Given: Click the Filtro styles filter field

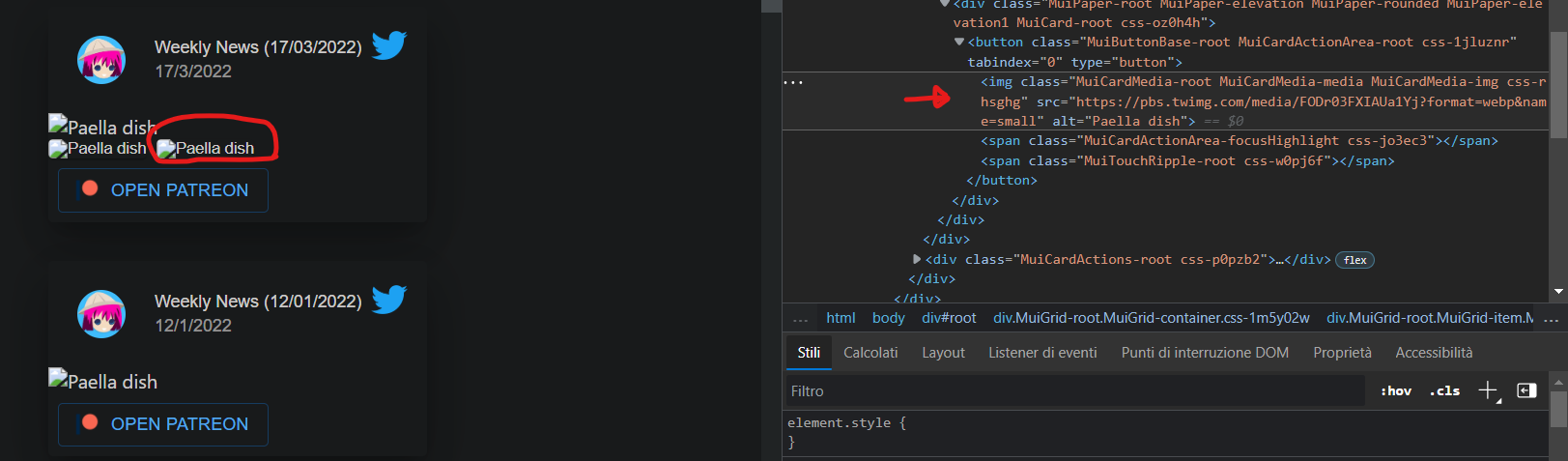Looking at the screenshot, I should [x=1072, y=390].
